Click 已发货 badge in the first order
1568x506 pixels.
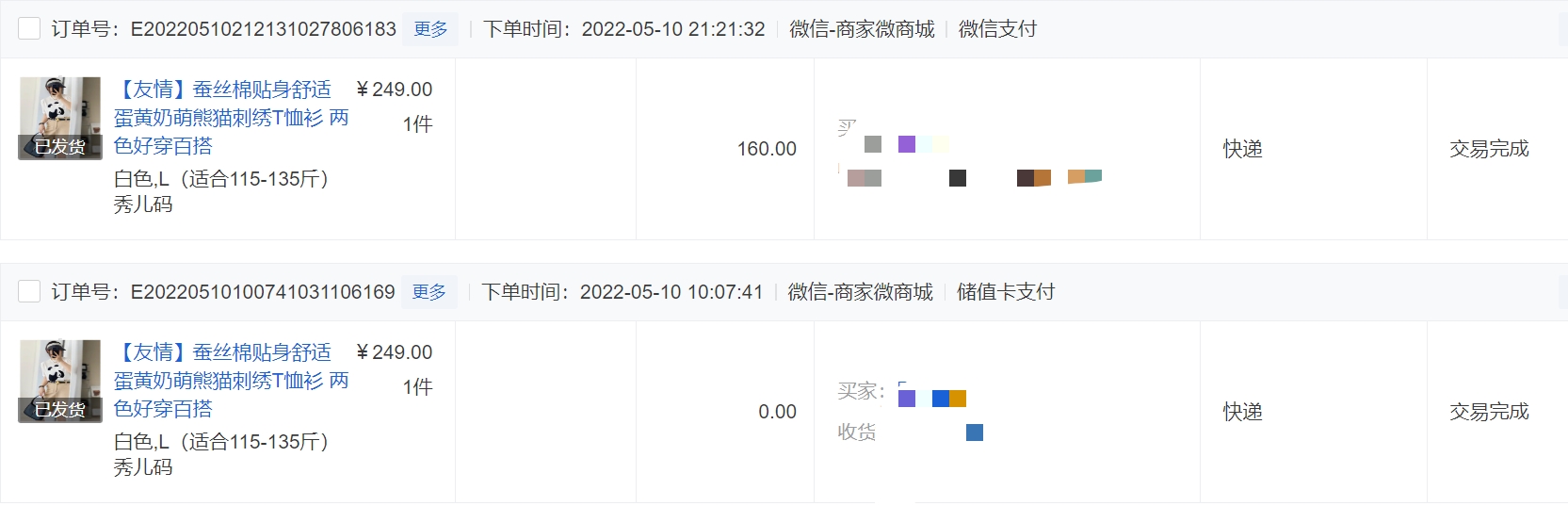pos(59,147)
